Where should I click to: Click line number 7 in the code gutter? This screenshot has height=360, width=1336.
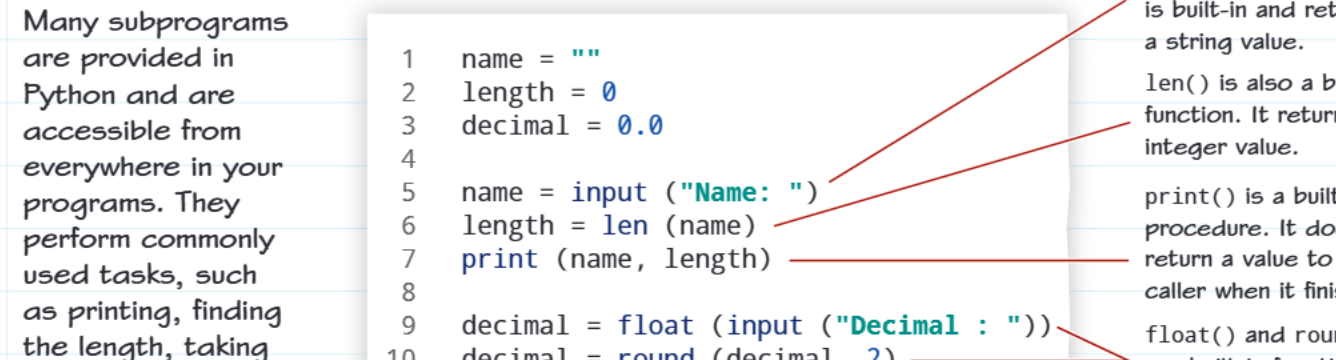(x=407, y=260)
